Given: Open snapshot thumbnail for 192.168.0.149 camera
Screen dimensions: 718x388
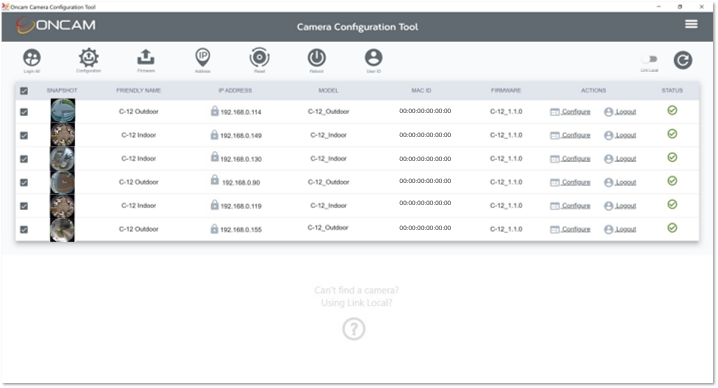Looking at the screenshot, I should coord(62,135).
